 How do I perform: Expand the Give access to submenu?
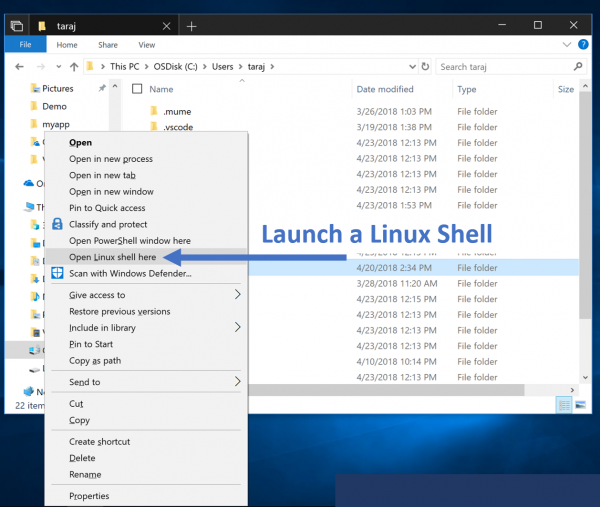tap(237, 295)
